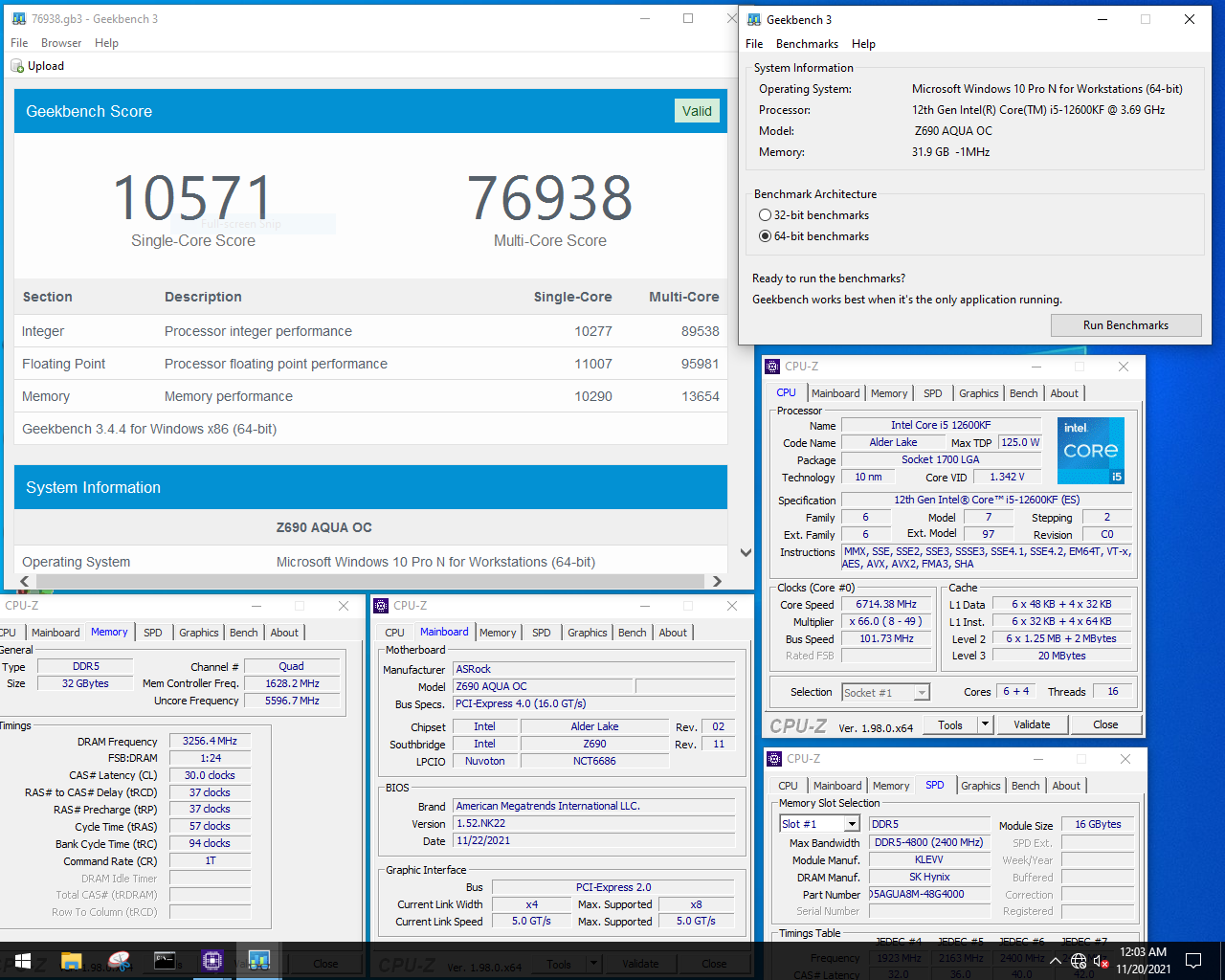Show hidden system tray icons
Image resolution: width=1225 pixels, height=980 pixels.
[x=1056, y=961]
